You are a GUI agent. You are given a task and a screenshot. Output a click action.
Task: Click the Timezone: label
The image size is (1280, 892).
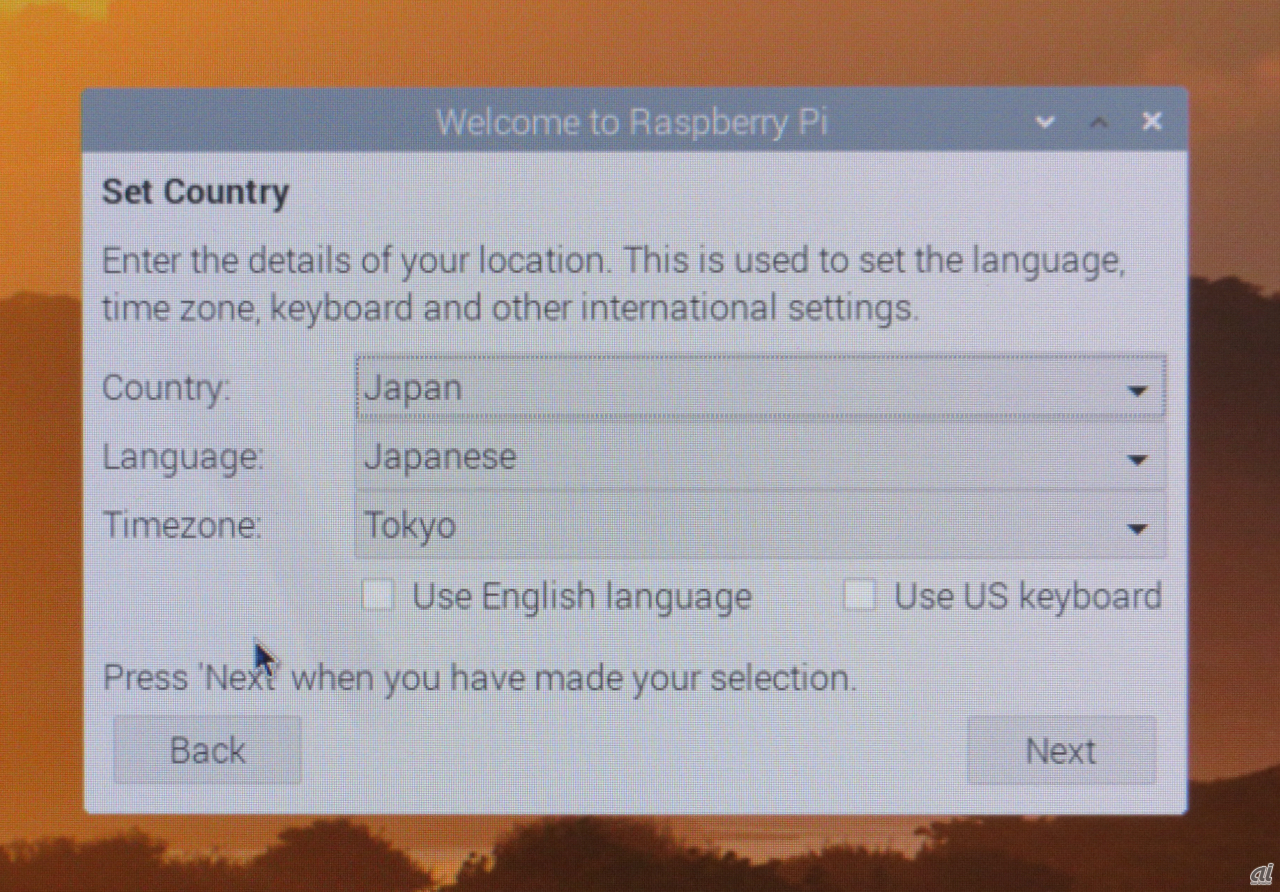click(182, 525)
